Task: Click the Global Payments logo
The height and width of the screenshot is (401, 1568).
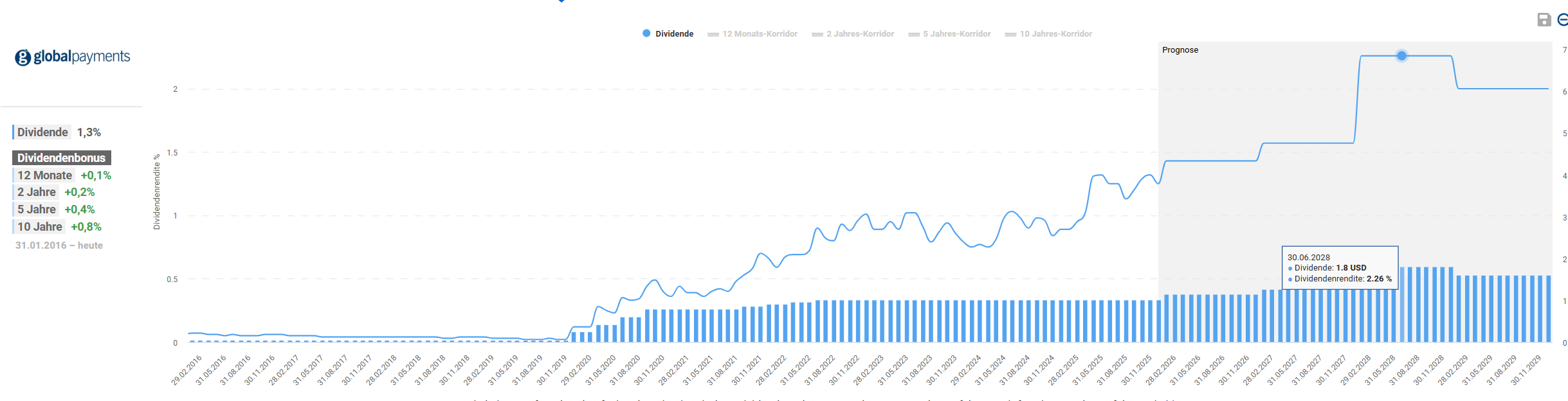Action: coord(73,57)
